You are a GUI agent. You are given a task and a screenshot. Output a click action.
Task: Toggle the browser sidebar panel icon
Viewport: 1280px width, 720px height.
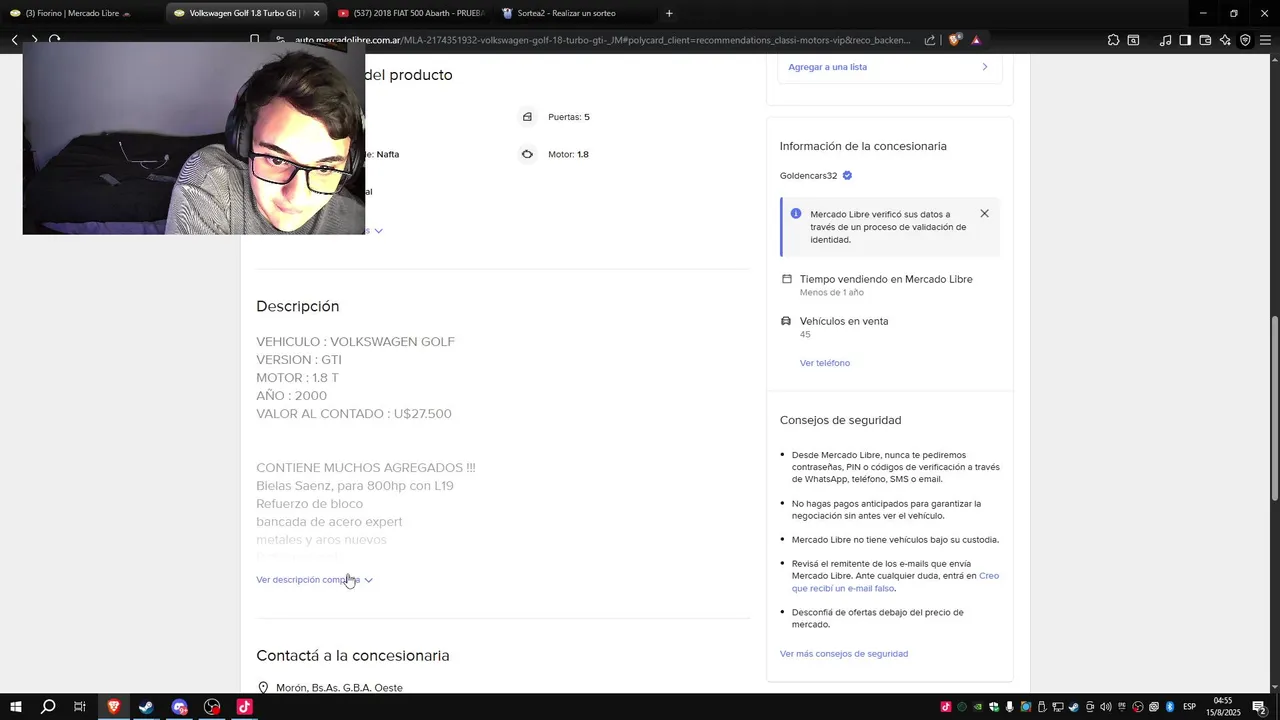click(x=1185, y=40)
